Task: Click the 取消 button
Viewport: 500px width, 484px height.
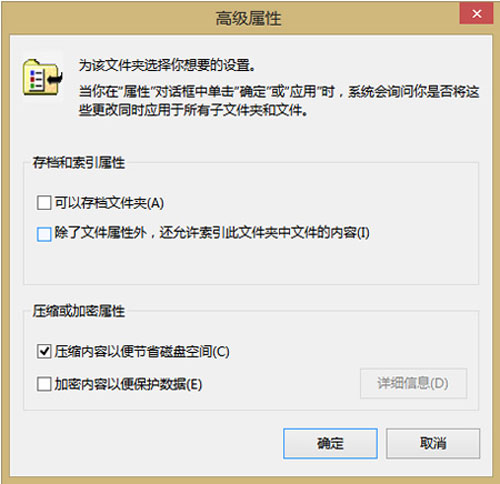Action: pos(433,443)
